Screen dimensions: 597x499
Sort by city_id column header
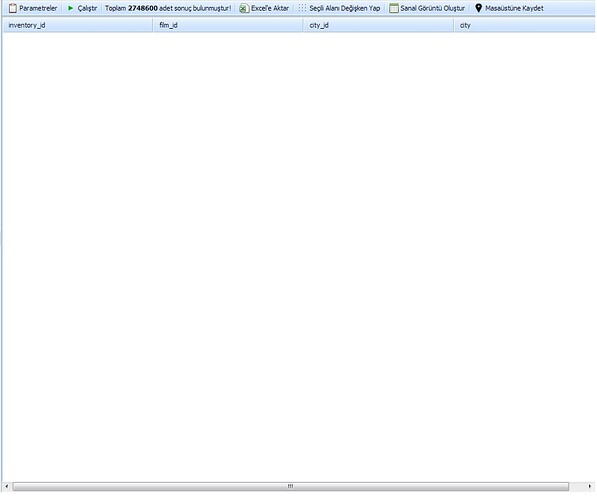[x=378, y=25]
